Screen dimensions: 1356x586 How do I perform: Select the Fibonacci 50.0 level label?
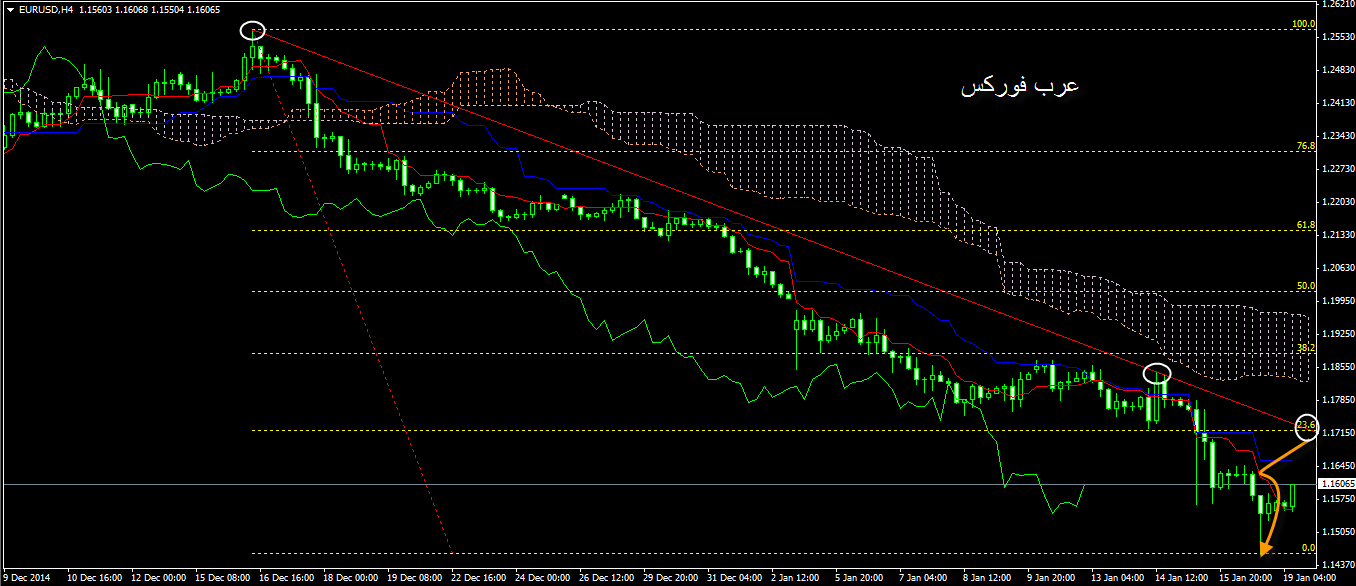click(x=1305, y=286)
